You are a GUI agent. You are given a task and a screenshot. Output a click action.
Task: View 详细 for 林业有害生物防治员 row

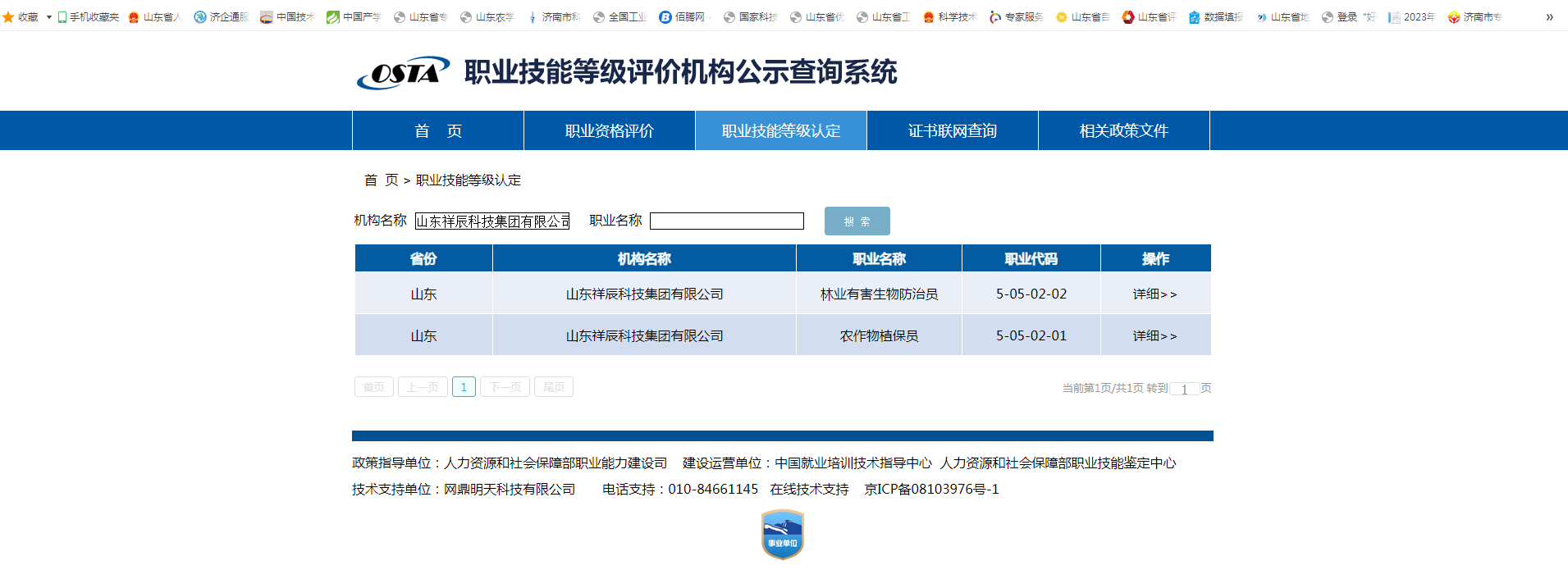pos(1154,294)
